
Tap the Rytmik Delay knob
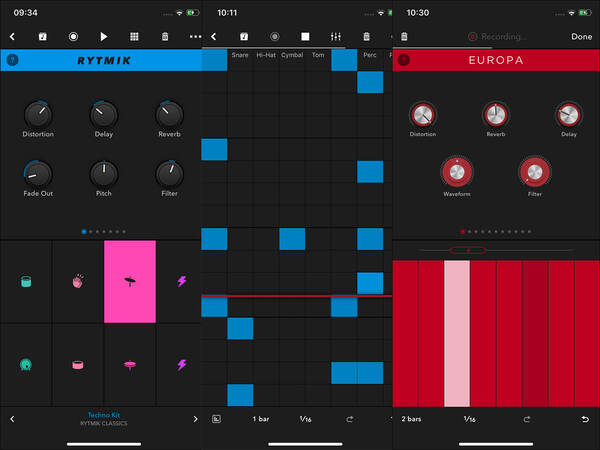tap(103, 114)
